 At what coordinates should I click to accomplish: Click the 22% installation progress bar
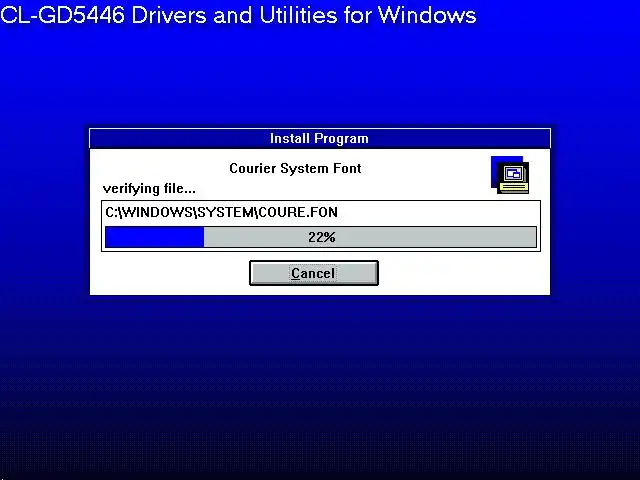[x=321, y=237]
